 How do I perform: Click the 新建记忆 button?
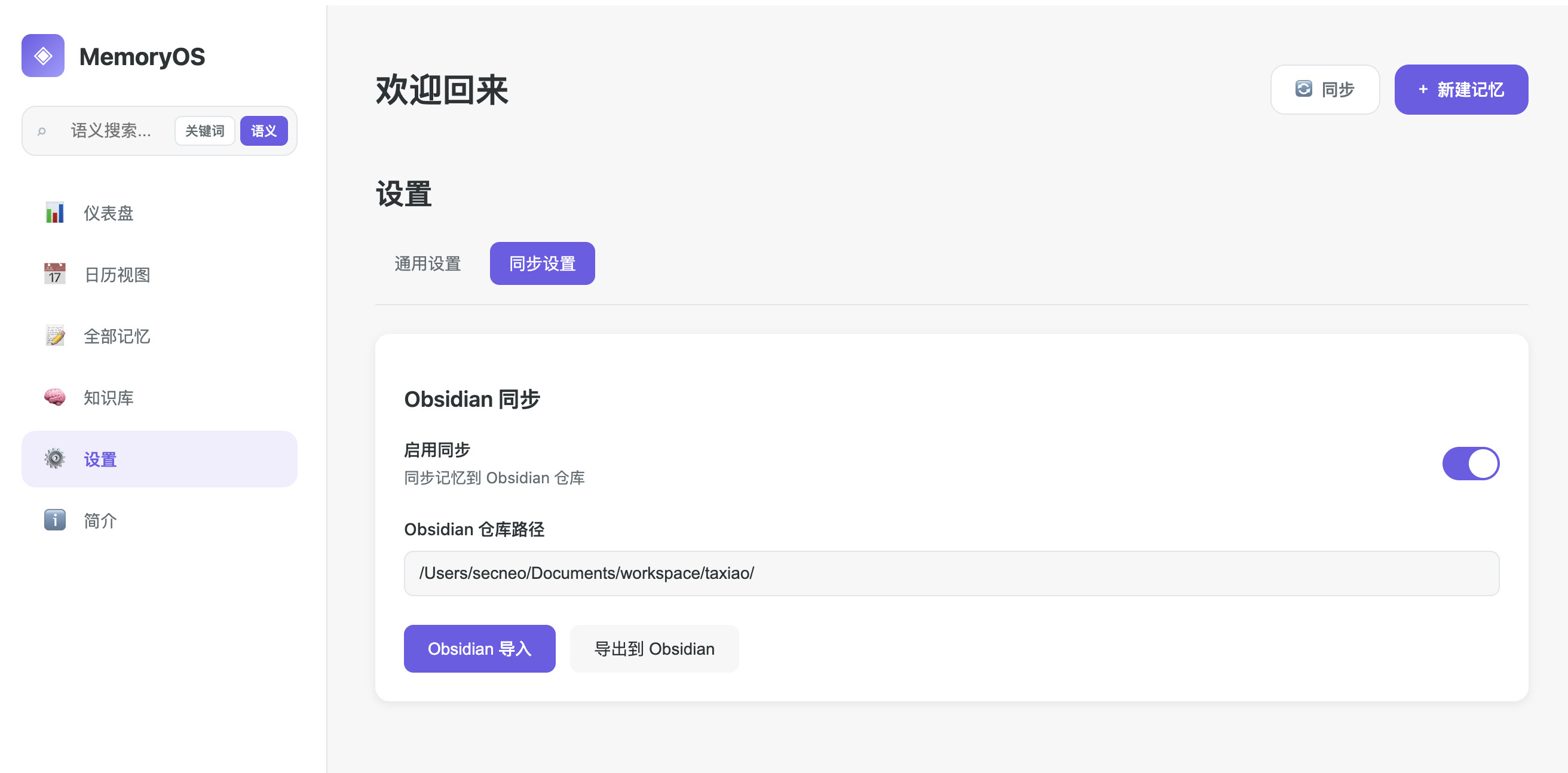1460,90
